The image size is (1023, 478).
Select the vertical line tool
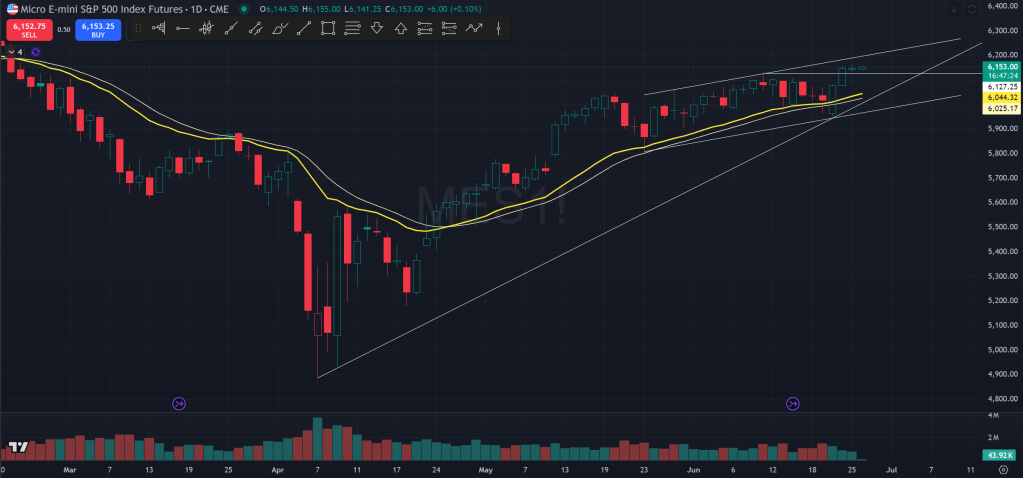coord(498,28)
